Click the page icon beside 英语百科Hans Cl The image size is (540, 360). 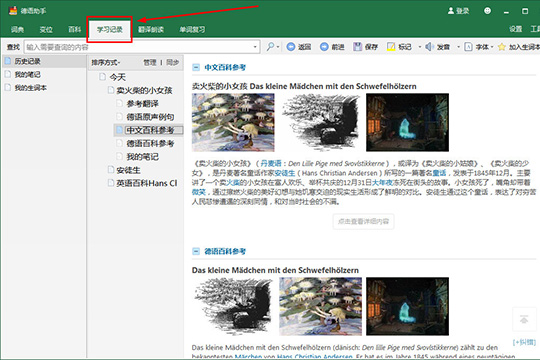click(111, 183)
